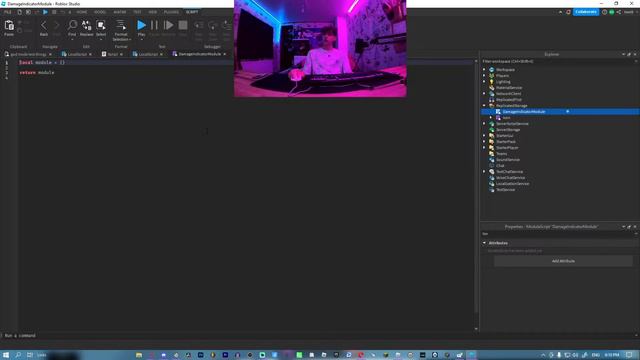Click the Add Attribute button

pos(563,261)
